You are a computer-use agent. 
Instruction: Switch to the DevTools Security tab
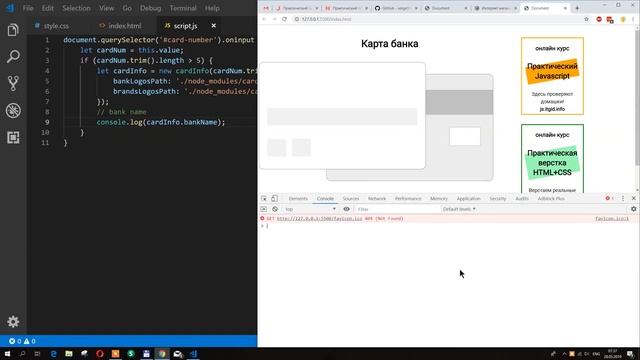tap(498, 198)
